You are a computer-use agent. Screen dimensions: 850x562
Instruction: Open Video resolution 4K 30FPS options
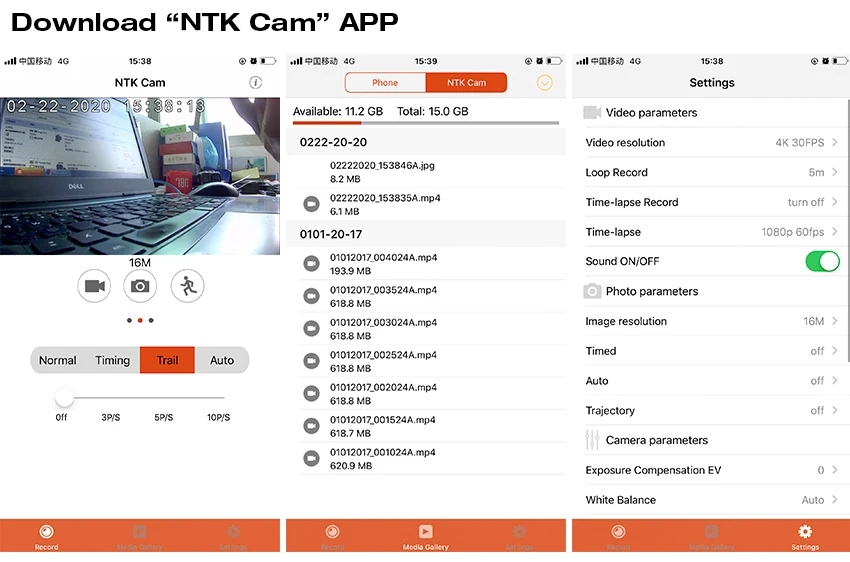(712, 143)
